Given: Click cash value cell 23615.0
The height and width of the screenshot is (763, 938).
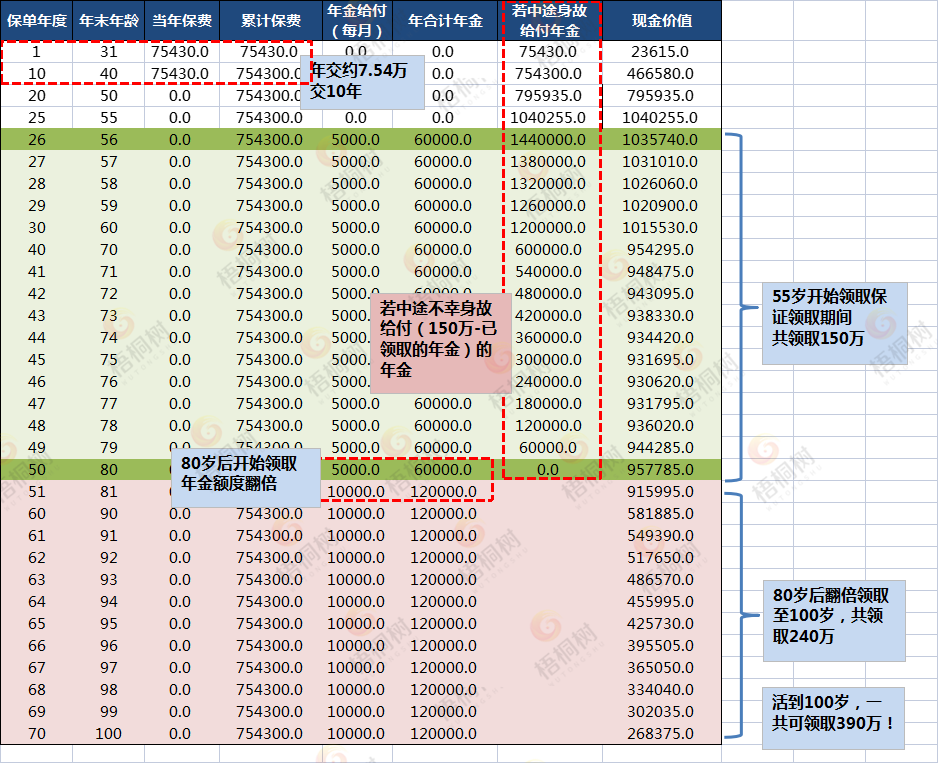Looking at the screenshot, I should pos(660,51).
